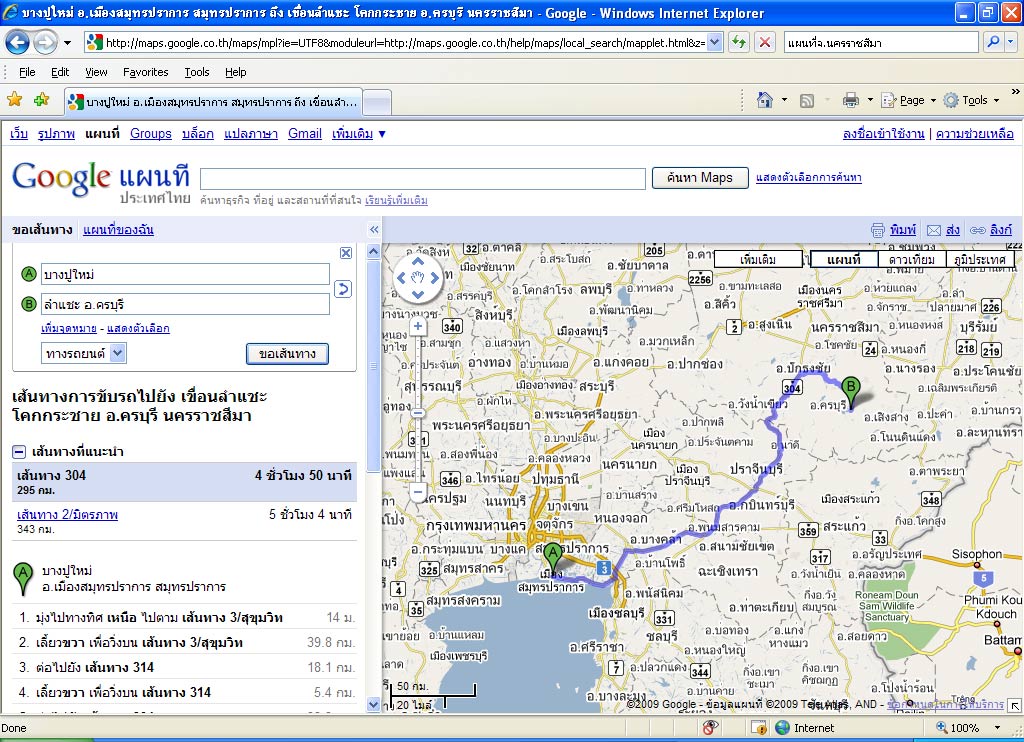Click the green A marker on the map
Image resolution: width=1024 pixels, height=742 pixels.
[x=553, y=557]
